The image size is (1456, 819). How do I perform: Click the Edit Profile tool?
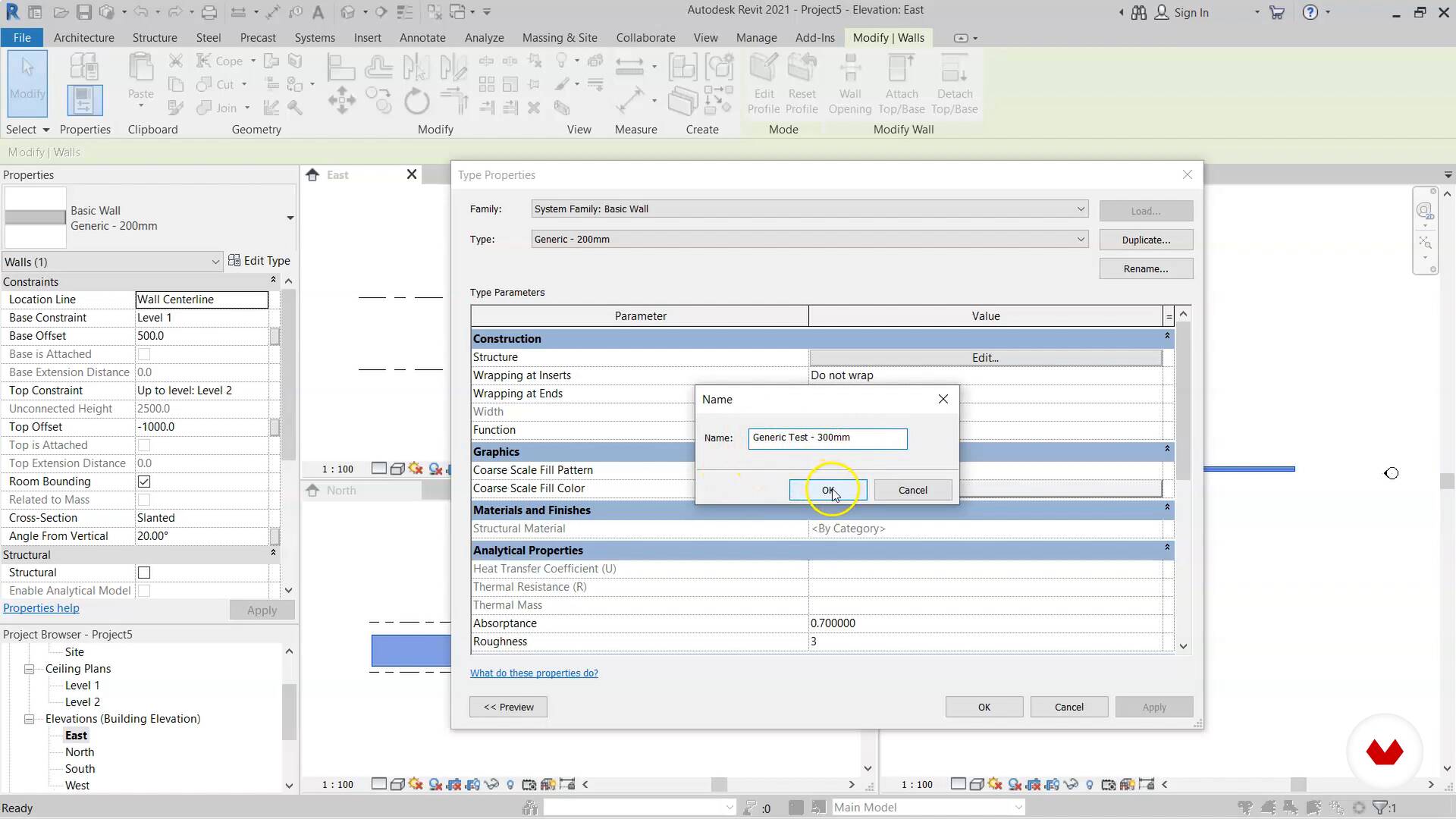coord(764,83)
